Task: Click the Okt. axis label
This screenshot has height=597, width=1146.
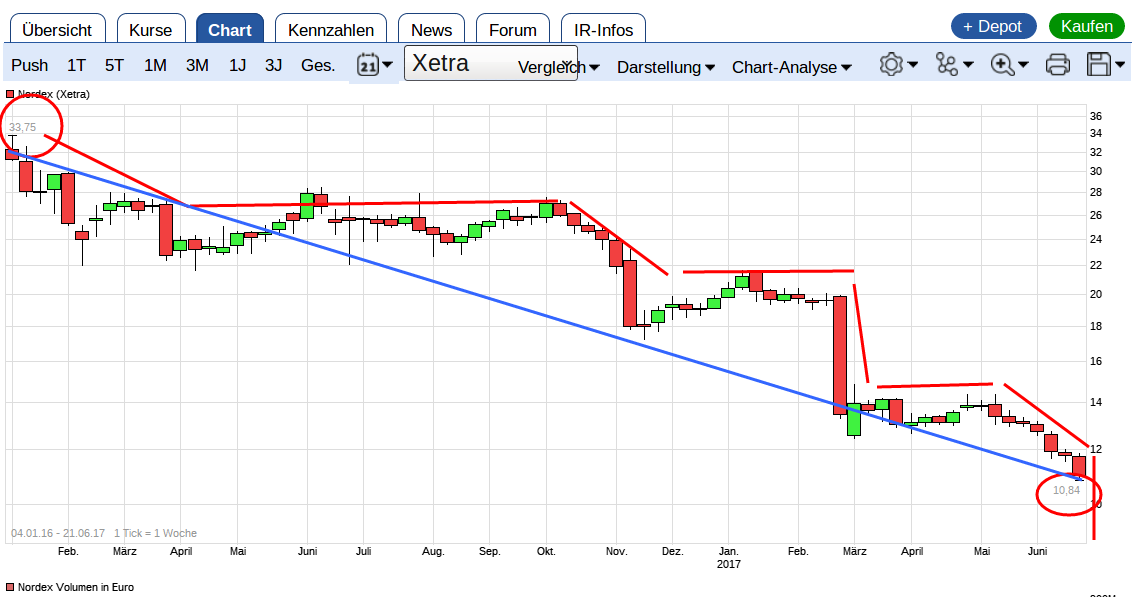Action: [x=546, y=551]
